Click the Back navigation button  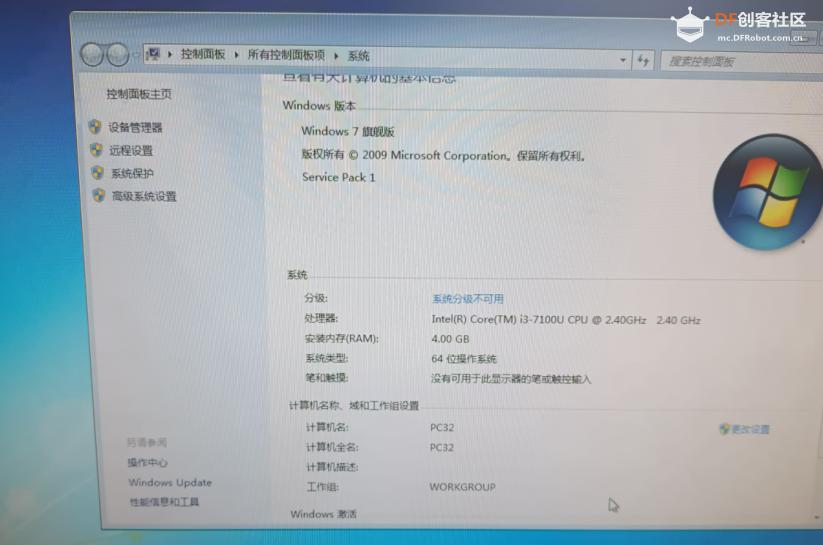click(x=92, y=55)
